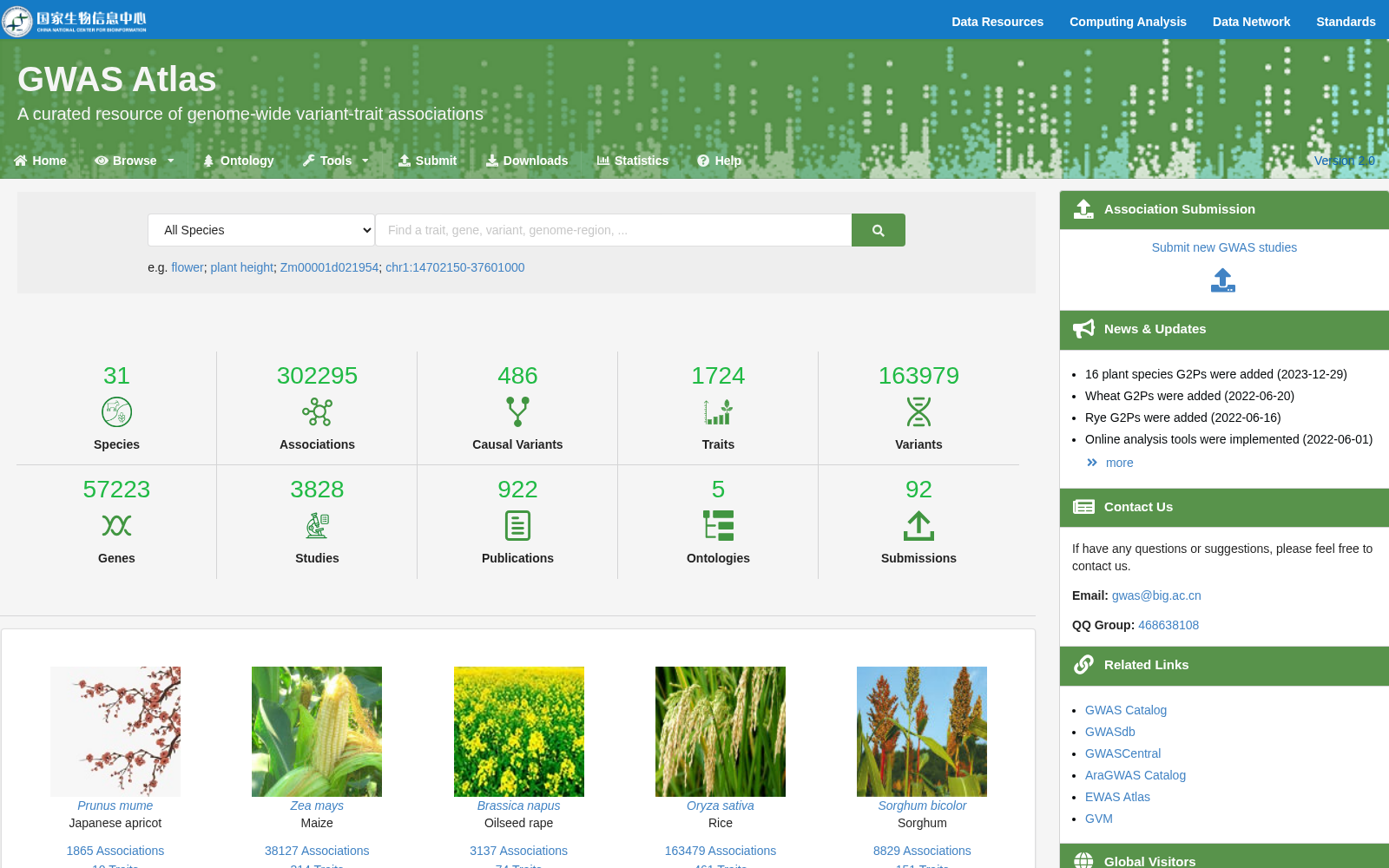Viewport: 1389px width, 868px height.
Task: Open the EWAS Atlas link
Action: click(x=1117, y=797)
